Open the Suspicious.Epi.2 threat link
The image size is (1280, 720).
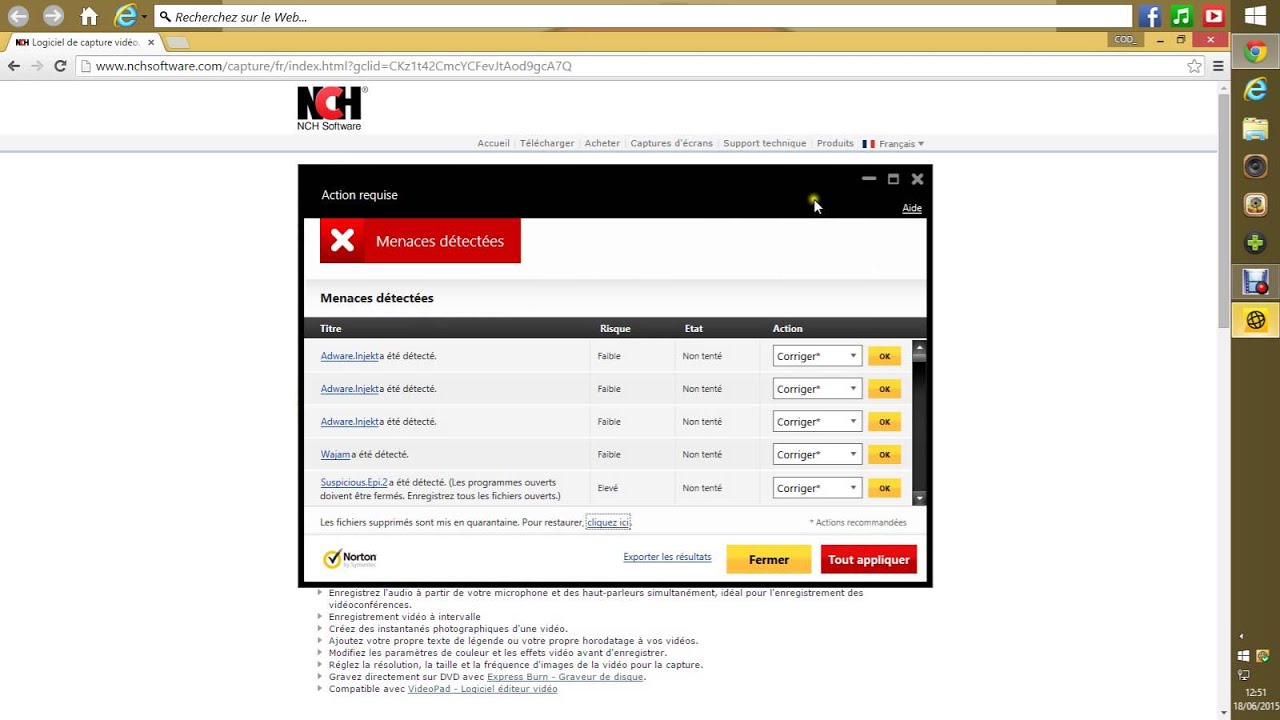[x=354, y=482]
